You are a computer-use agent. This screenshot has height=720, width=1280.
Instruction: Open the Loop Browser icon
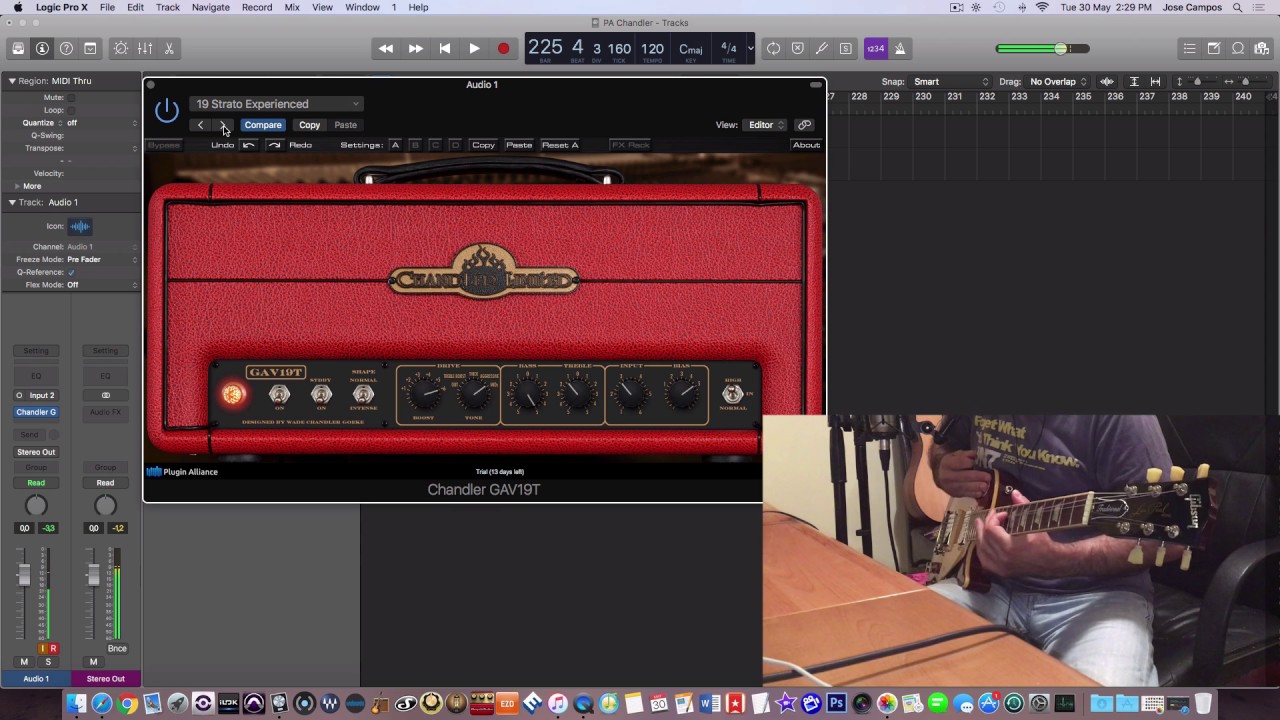coord(1237,48)
